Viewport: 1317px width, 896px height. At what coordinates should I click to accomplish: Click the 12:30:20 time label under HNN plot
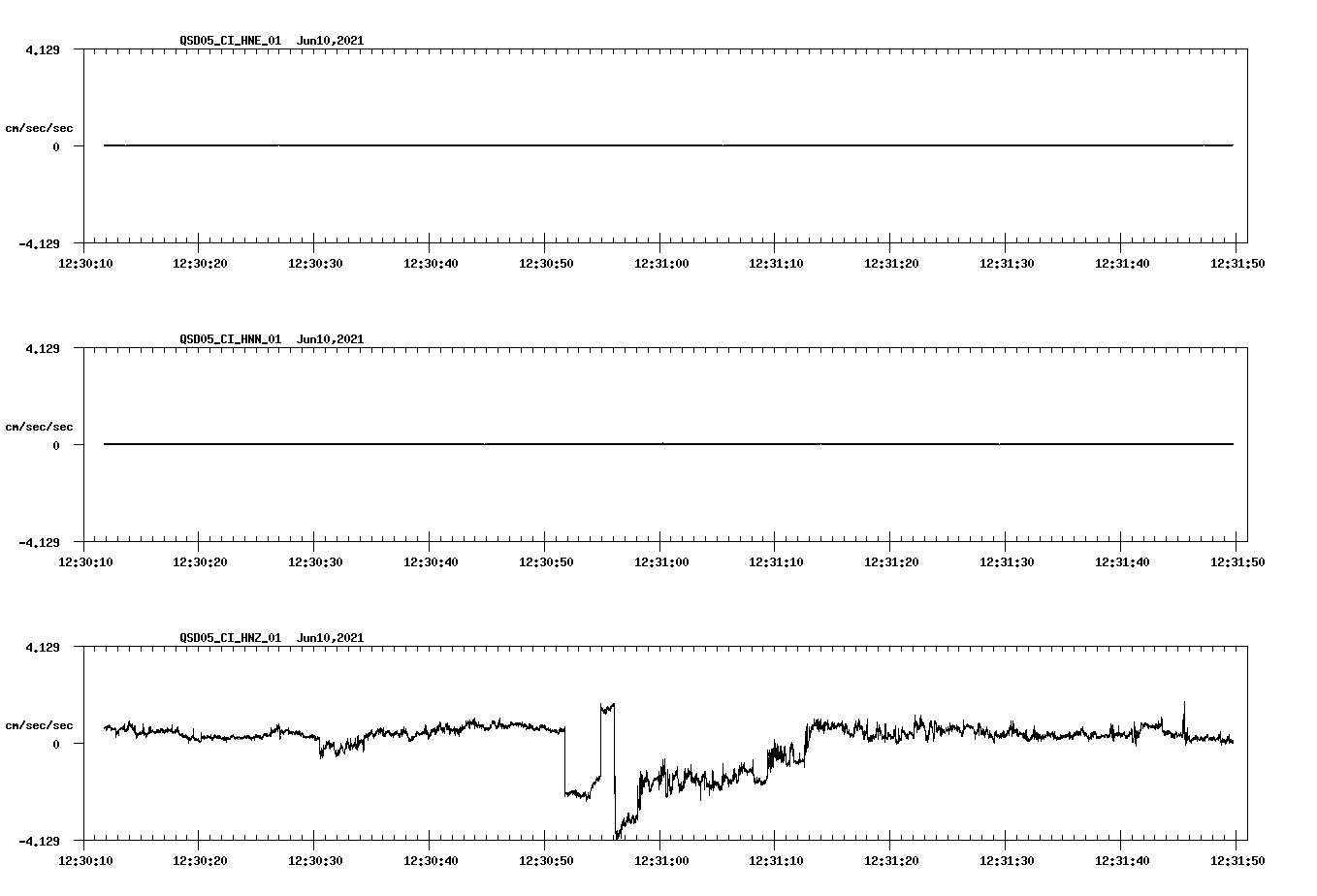coord(199,561)
